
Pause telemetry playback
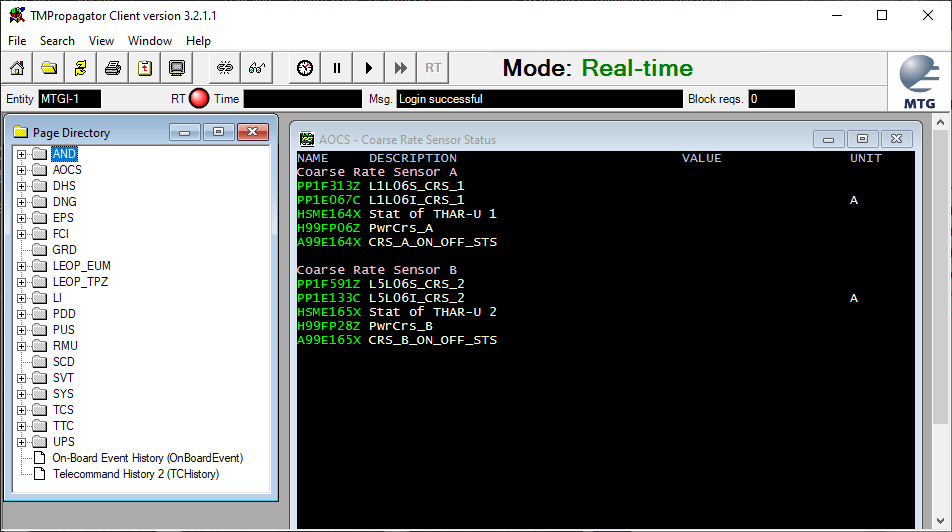[x=337, y=68]
